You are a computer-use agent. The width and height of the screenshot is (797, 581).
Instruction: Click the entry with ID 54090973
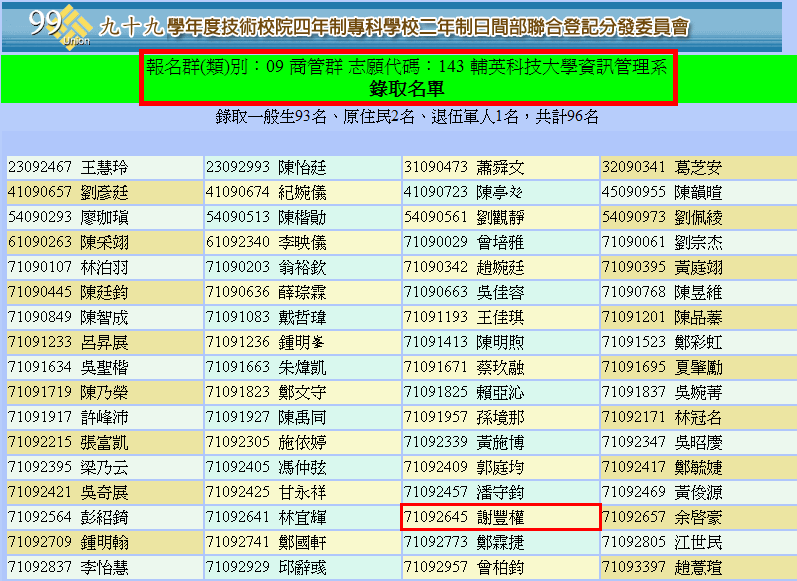pyautogui.click(x=699, y=218)
